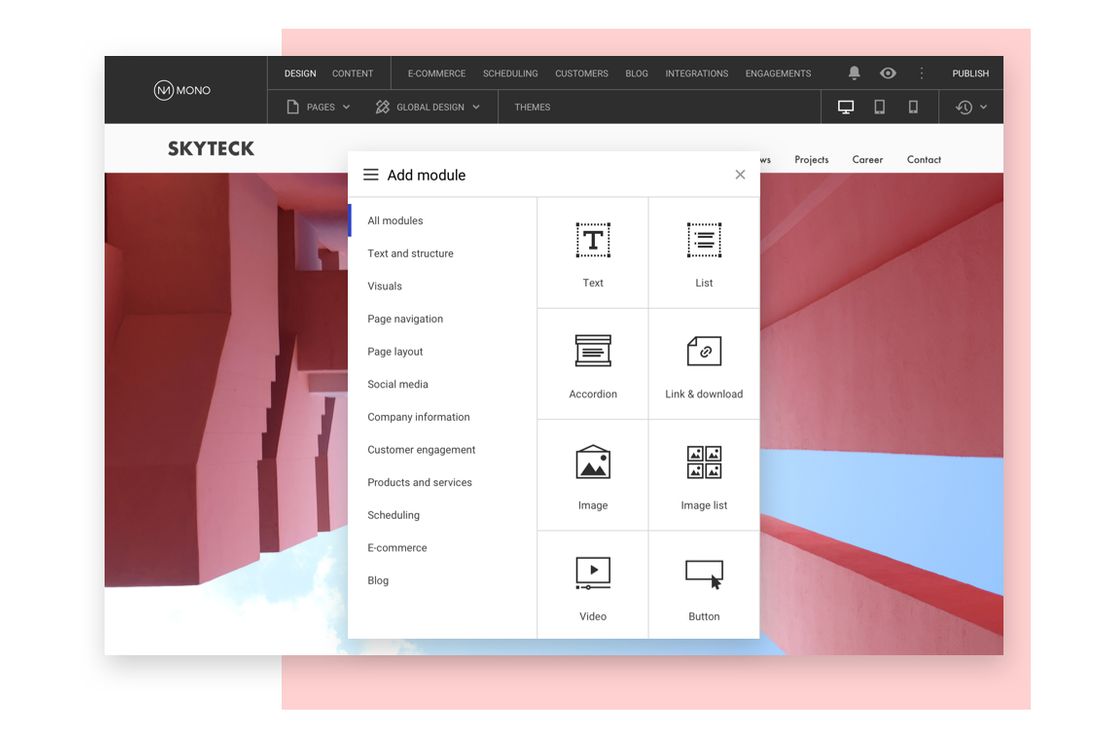
Task: Insert the Accordion module
Action: coord(593,364)
